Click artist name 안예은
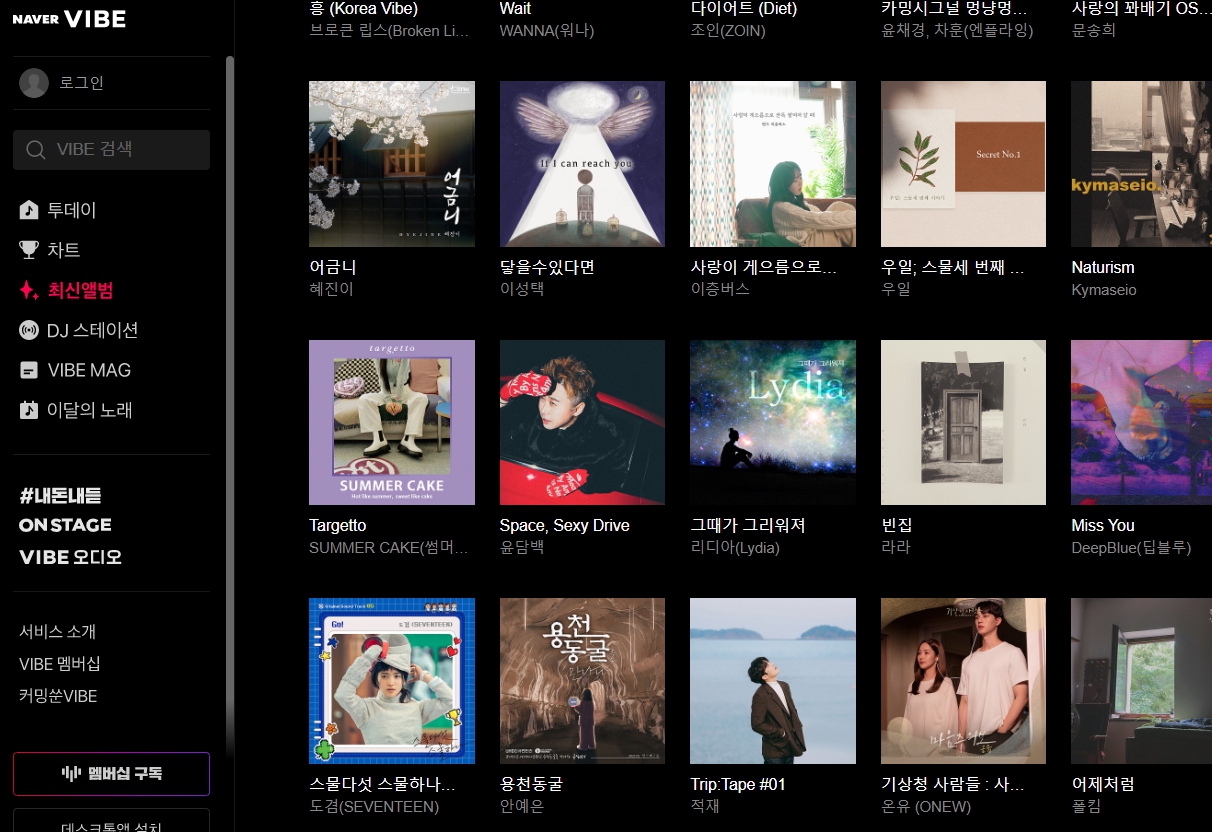 pos(522,806)
